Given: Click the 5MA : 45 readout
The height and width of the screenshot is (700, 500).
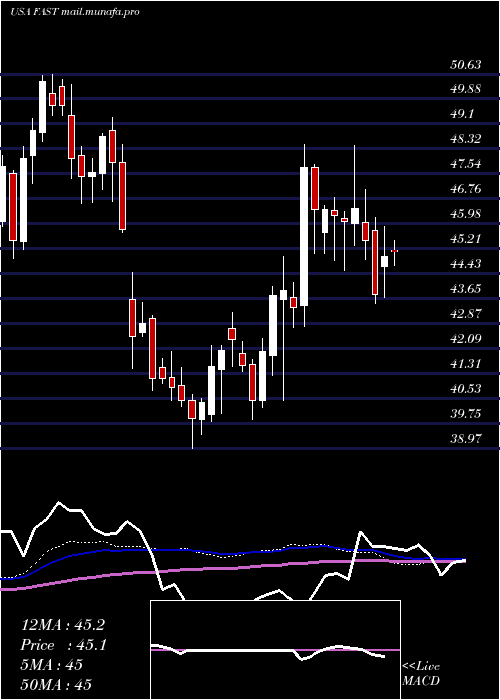Looking at the screenshot, I should (x=52, y=665).
